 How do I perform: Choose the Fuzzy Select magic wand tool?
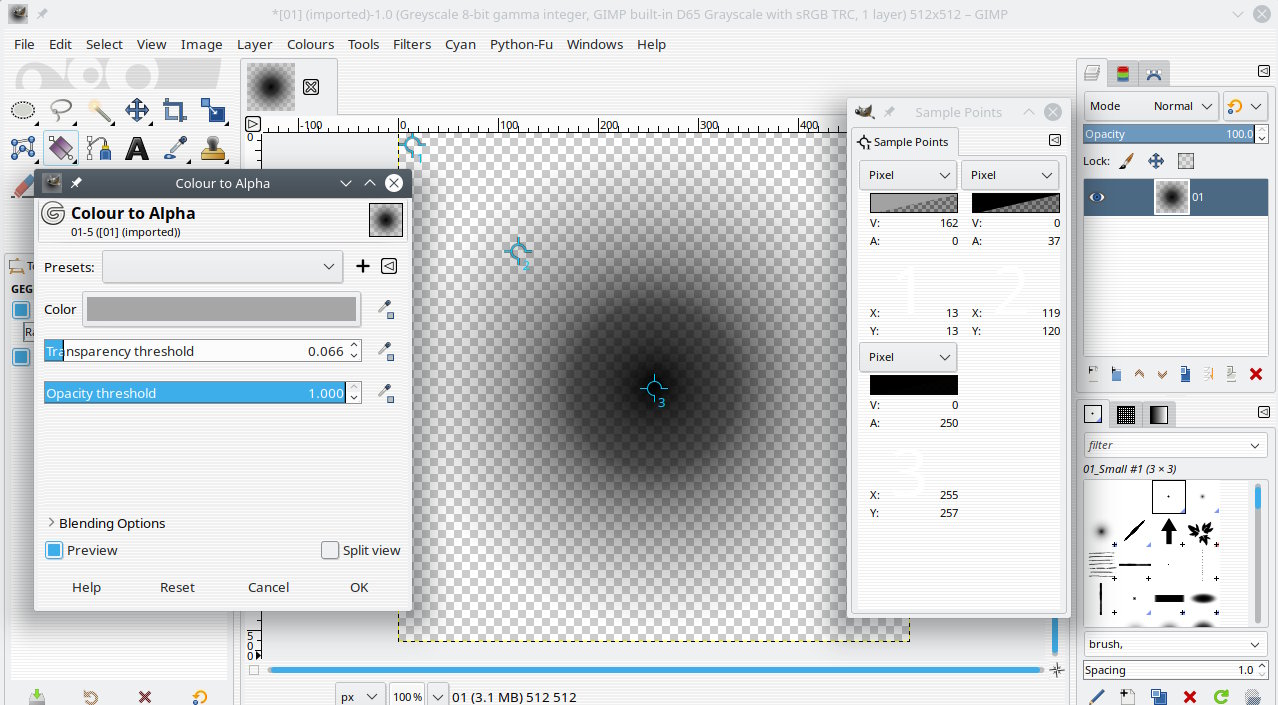pyautogui.click(x=99, y=110)
